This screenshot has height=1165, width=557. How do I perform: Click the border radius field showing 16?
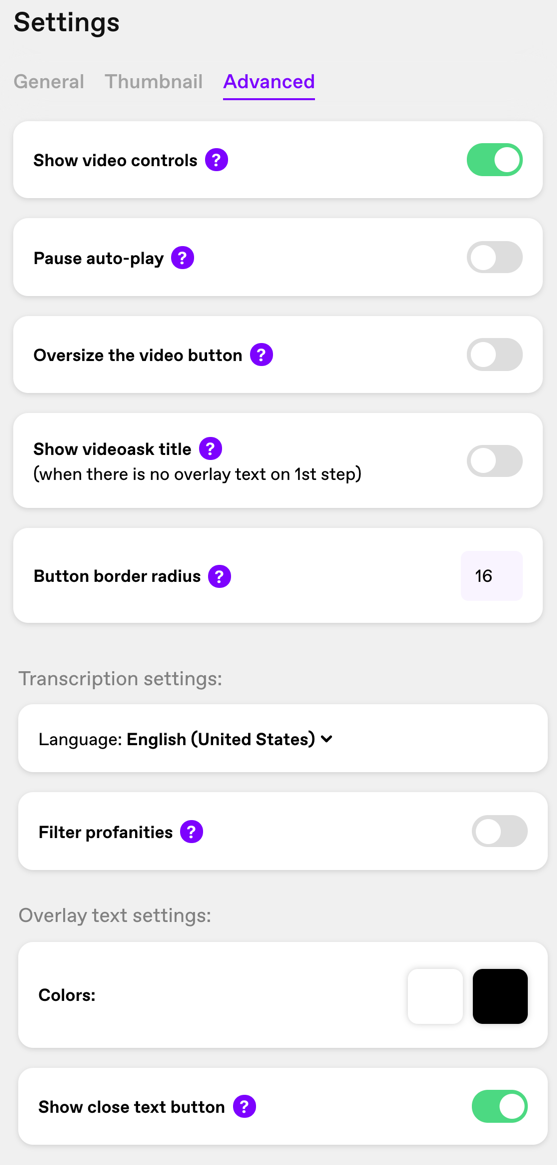coord(492,576)
